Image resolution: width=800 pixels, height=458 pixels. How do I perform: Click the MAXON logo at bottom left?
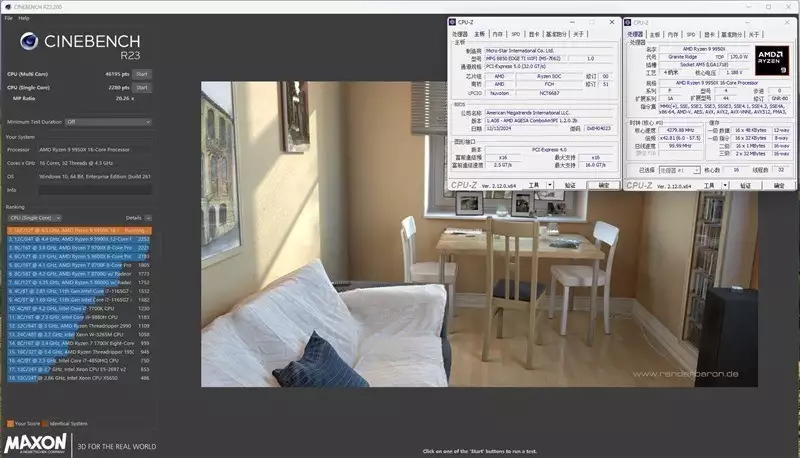35,443
